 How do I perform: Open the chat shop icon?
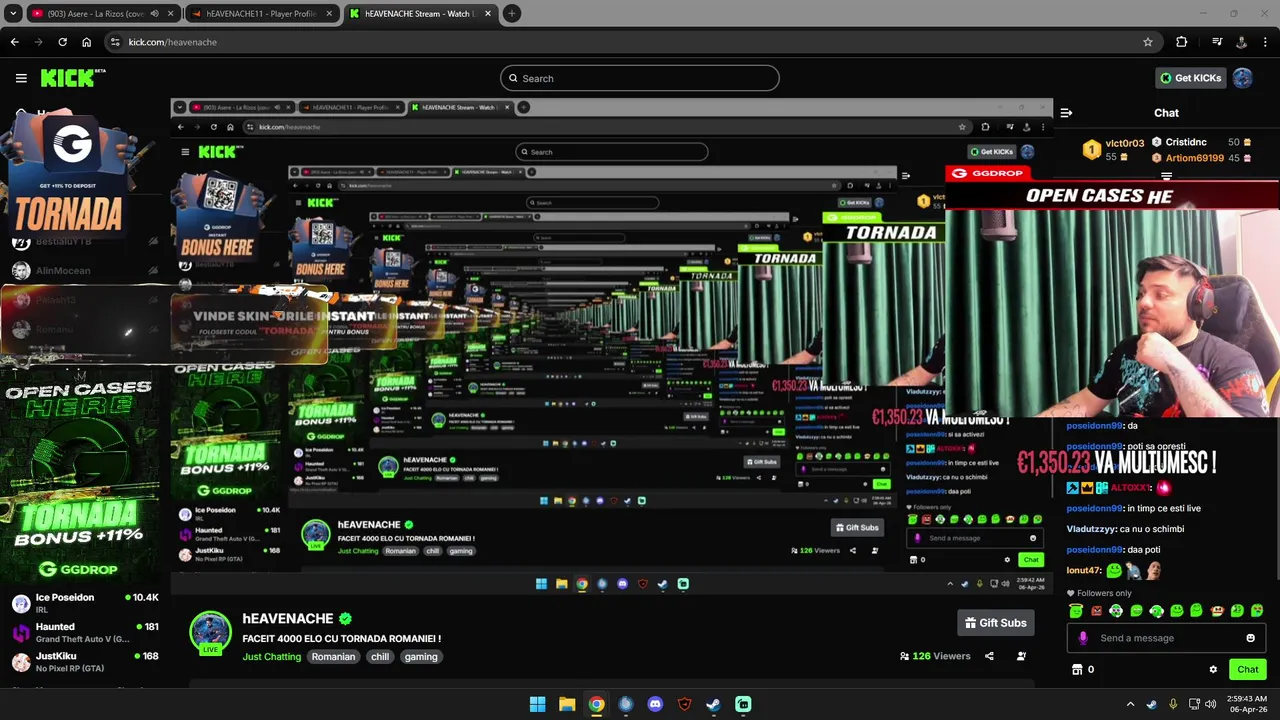pos(1077,670)
